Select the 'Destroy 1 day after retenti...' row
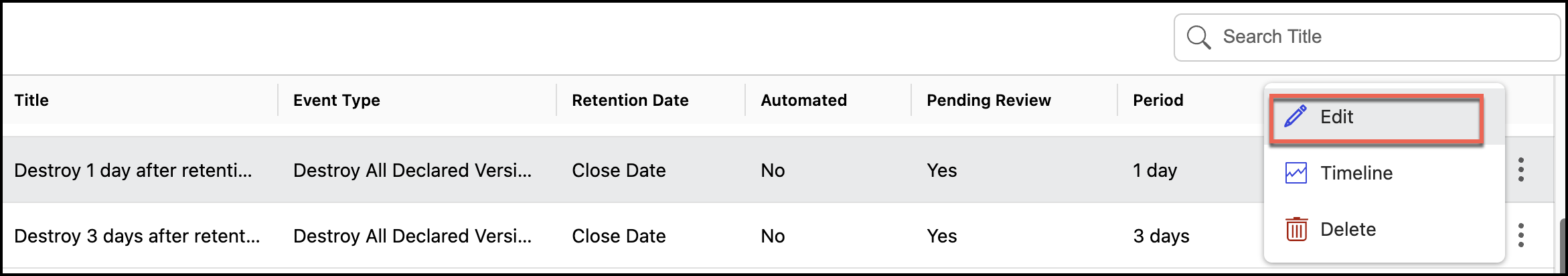 click(x=133, y=171)
